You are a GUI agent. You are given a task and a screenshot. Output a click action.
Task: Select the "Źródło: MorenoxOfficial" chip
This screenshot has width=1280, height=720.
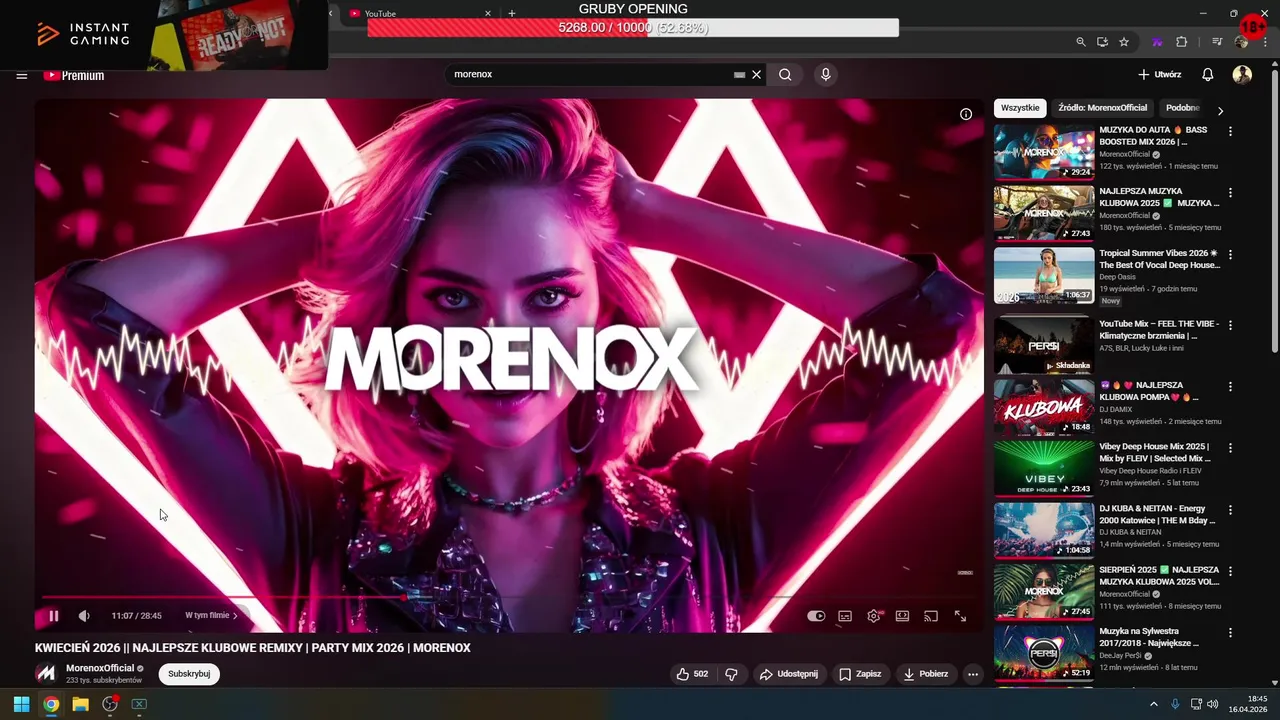pyautogui.click(x=1103, y=108)
